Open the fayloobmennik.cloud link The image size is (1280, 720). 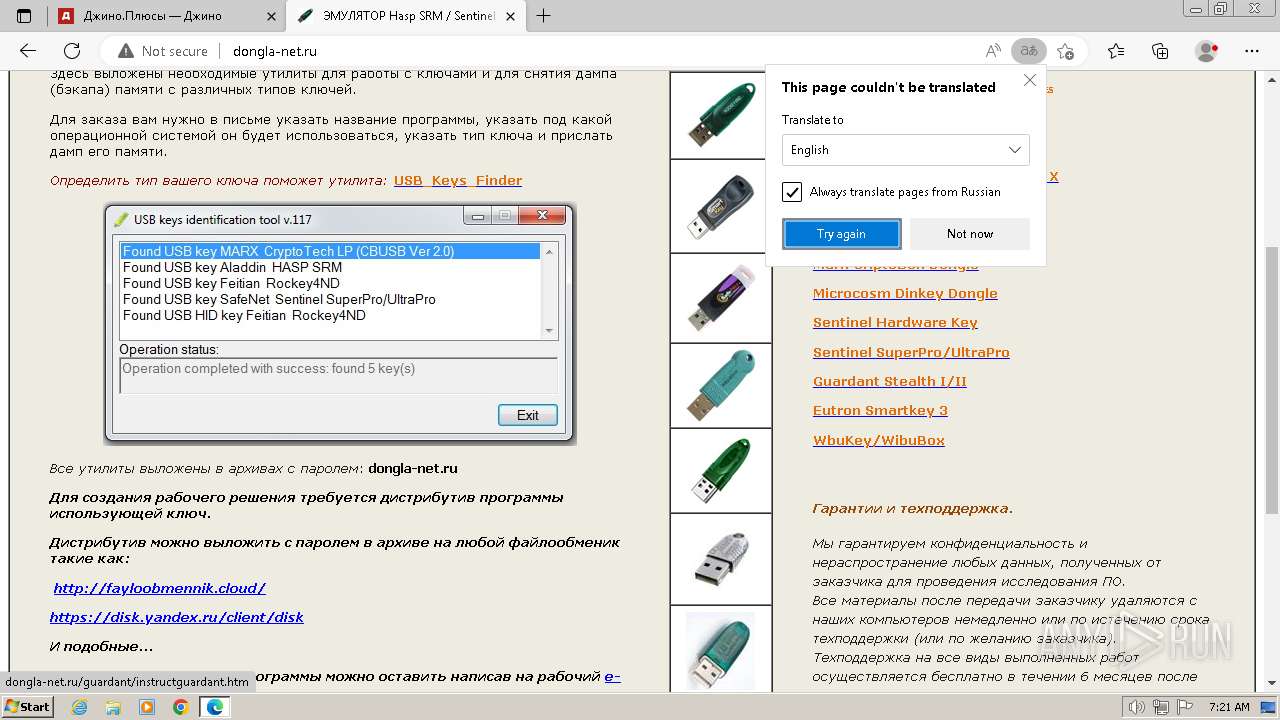click(160, 588)
